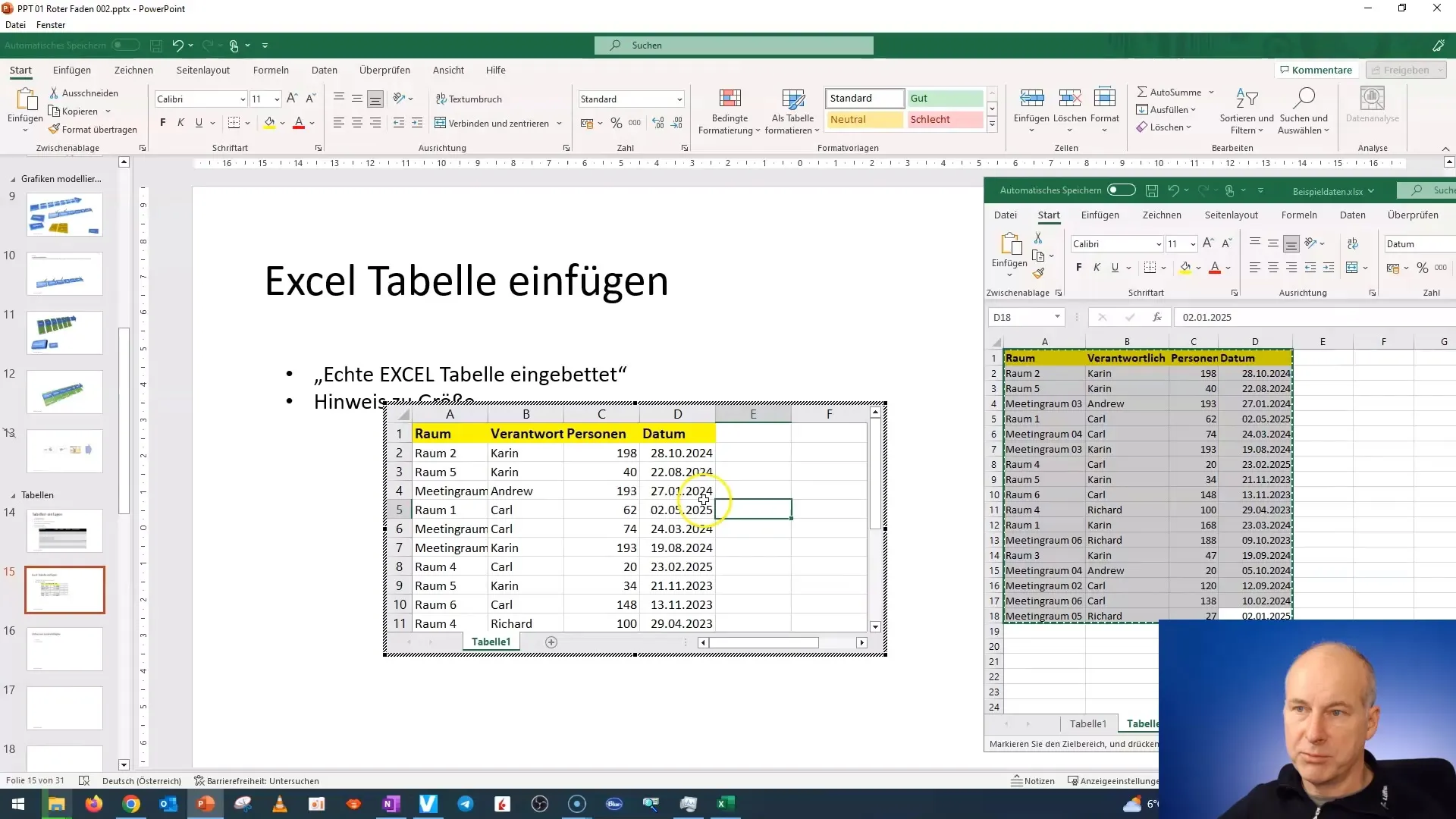Open the font size 11 dropdown in the PowerPoint ribbon

click(x=277, y=99)
